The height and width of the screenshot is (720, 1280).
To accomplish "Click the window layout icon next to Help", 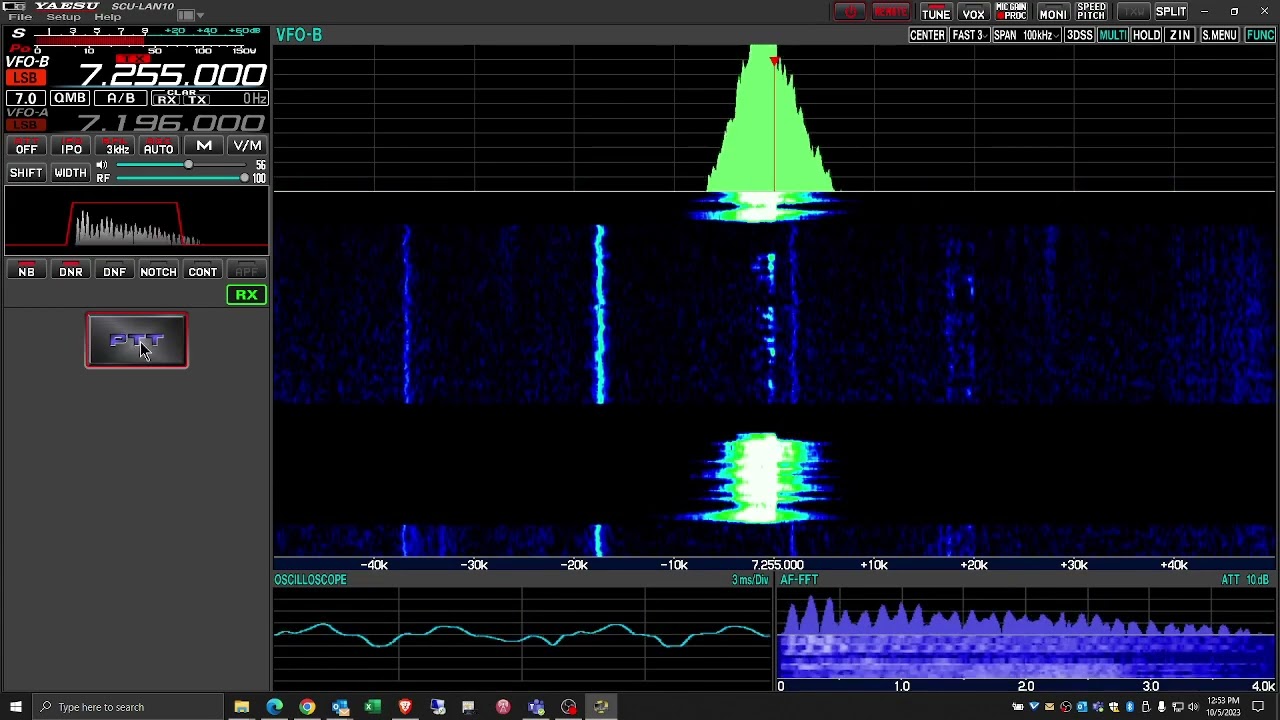I will pos(185,16).
